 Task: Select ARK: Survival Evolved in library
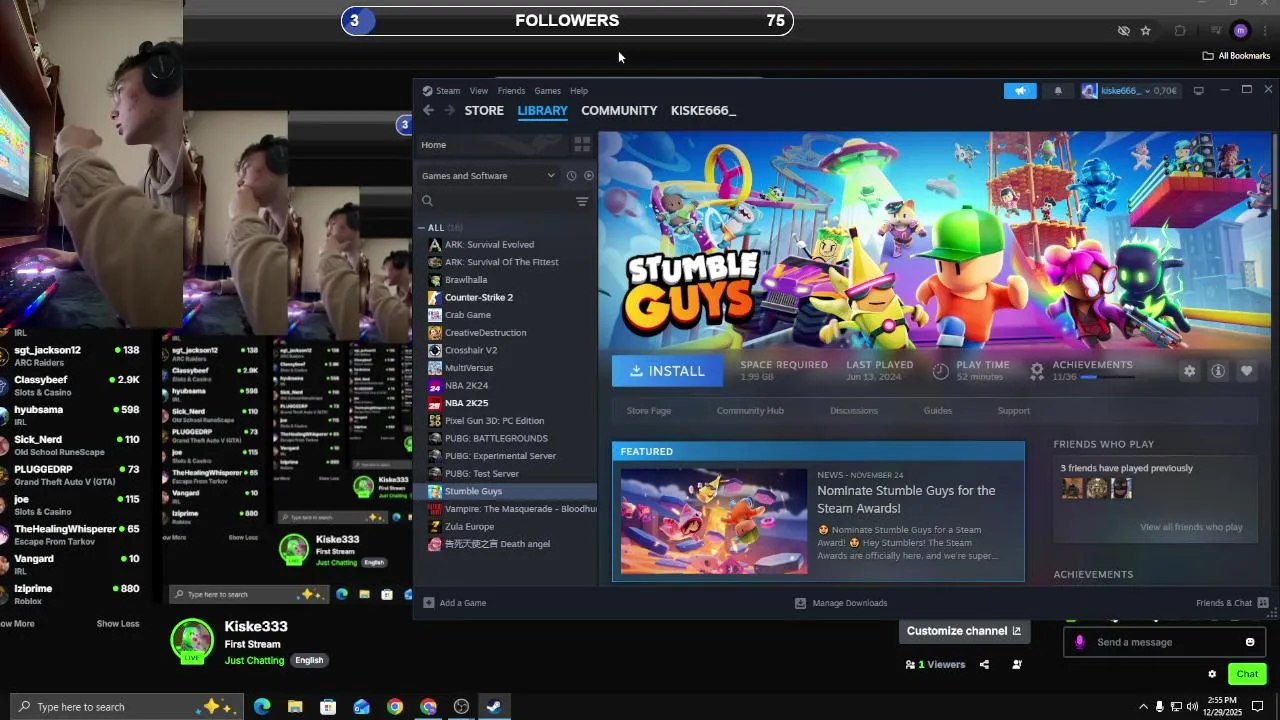coord(489,244)
